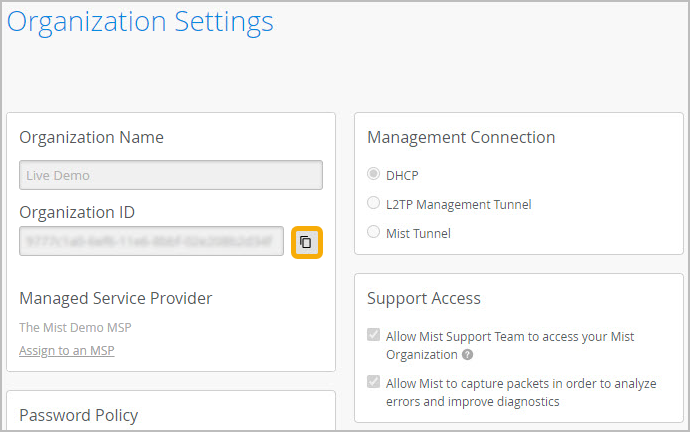Screen dimensions: 690x432
Task: Toggle Allow Mist Support Team access checkbox
Action: (374, 336)
